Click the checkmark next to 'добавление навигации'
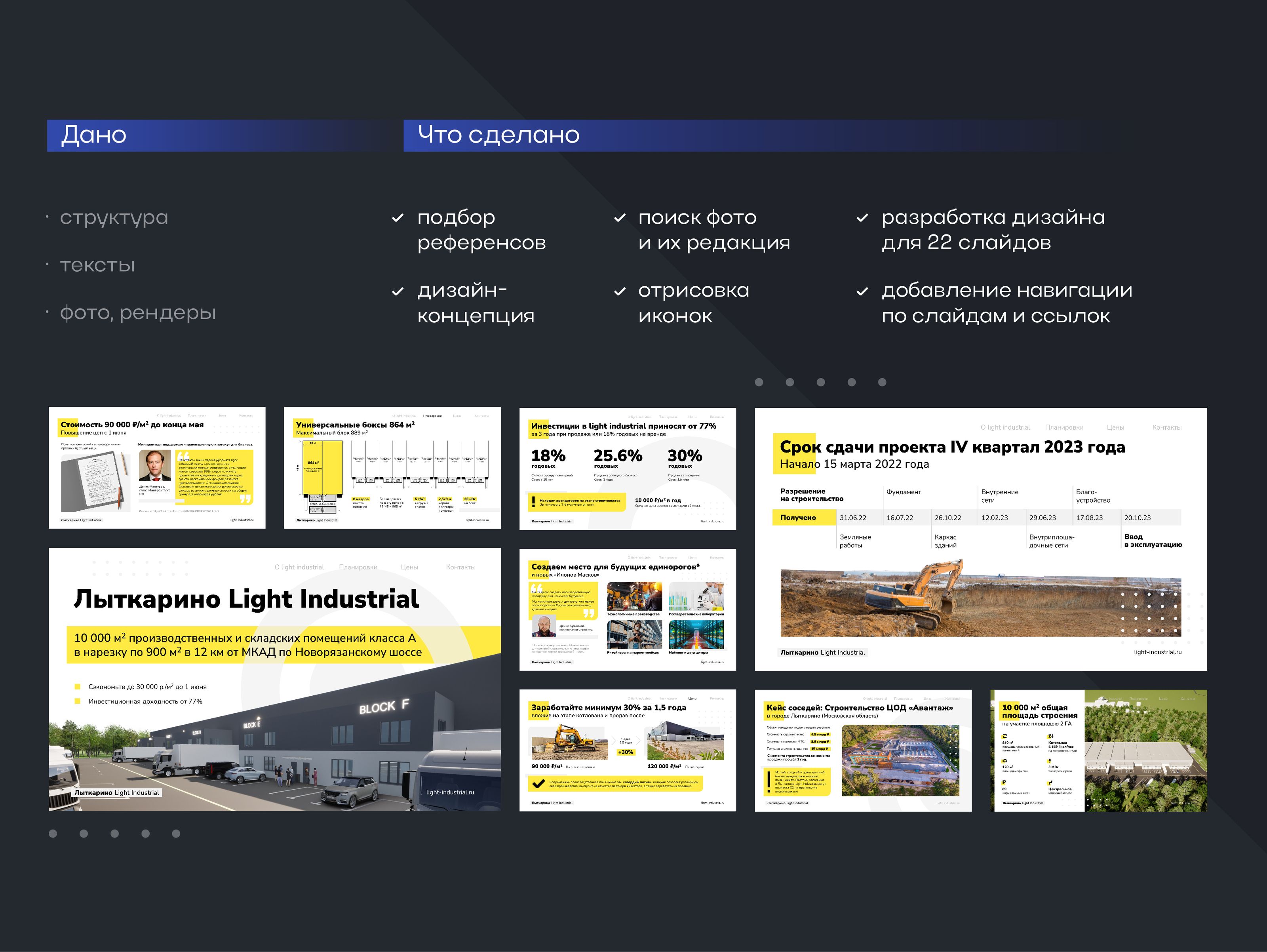1267x952 pixels. 862,291
